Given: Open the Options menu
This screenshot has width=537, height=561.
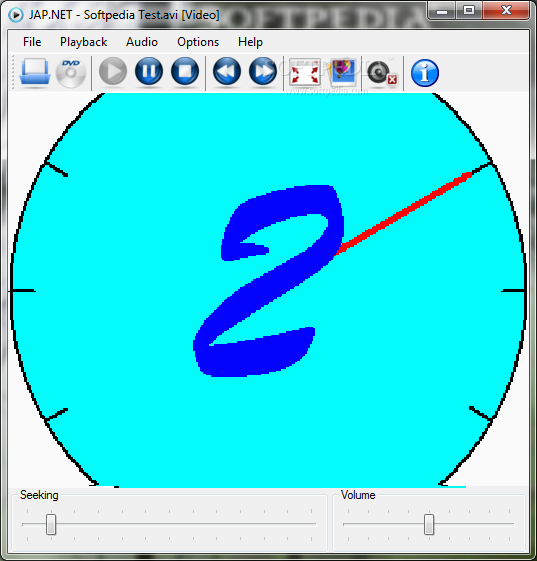Looking at the screenshot, I should (x=198, y=42).
